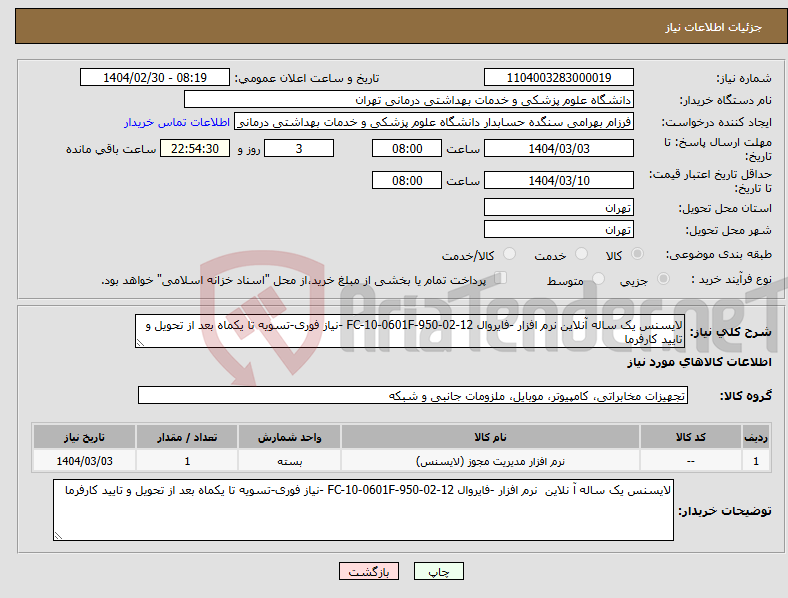Click the تعداد / مقدار column header
The width and height of the screenshot is (788, 598).
(x=187, y=437)
